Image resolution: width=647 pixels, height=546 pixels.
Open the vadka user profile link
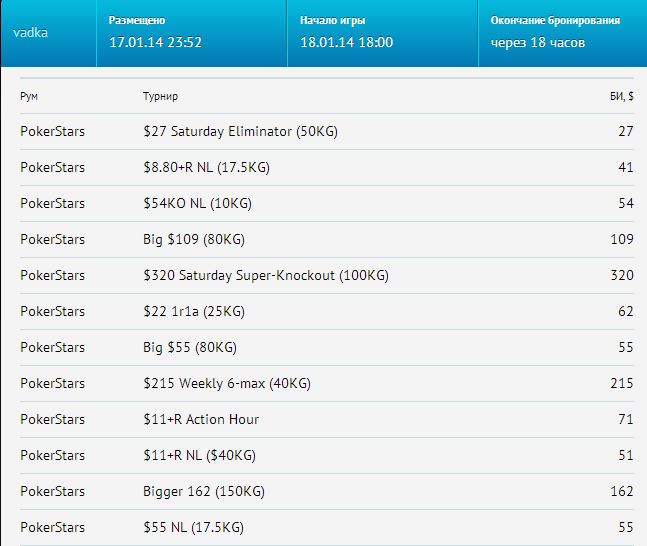coord(30,33)
